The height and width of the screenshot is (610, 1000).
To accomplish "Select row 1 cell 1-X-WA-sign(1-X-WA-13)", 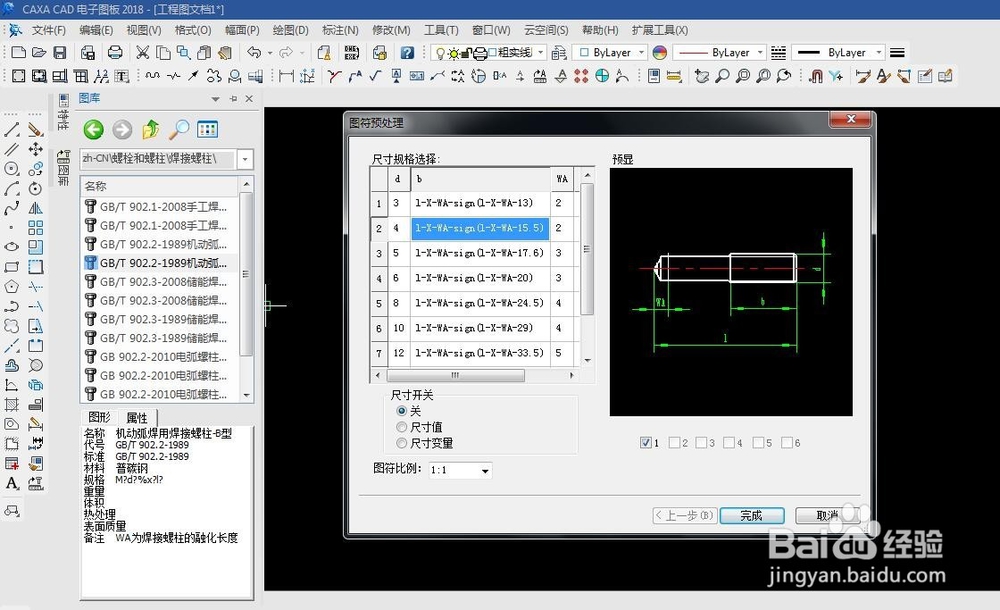I will (x=480, y=203).
